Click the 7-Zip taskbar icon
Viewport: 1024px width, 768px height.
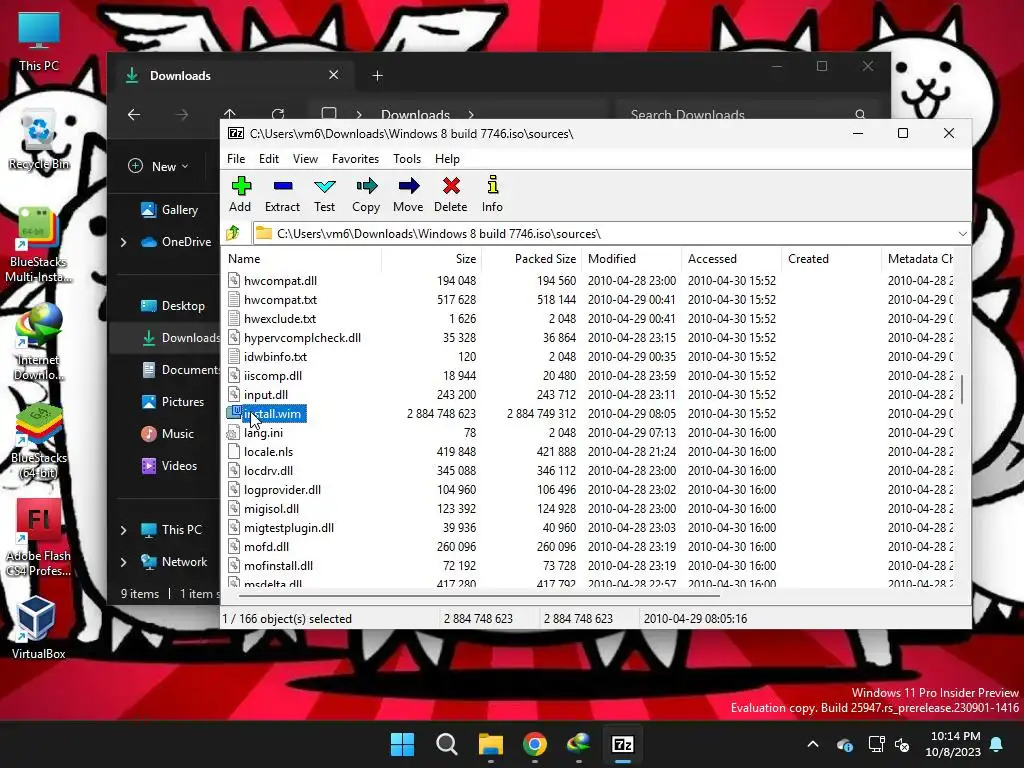623,744
